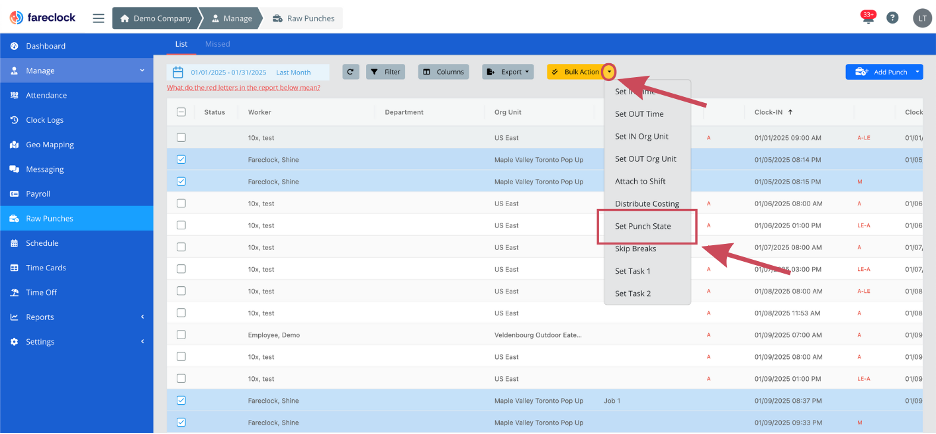Expand the Add Punch dropdown arrow
This screenshot has height=434, width=936.
click(918, 72)
